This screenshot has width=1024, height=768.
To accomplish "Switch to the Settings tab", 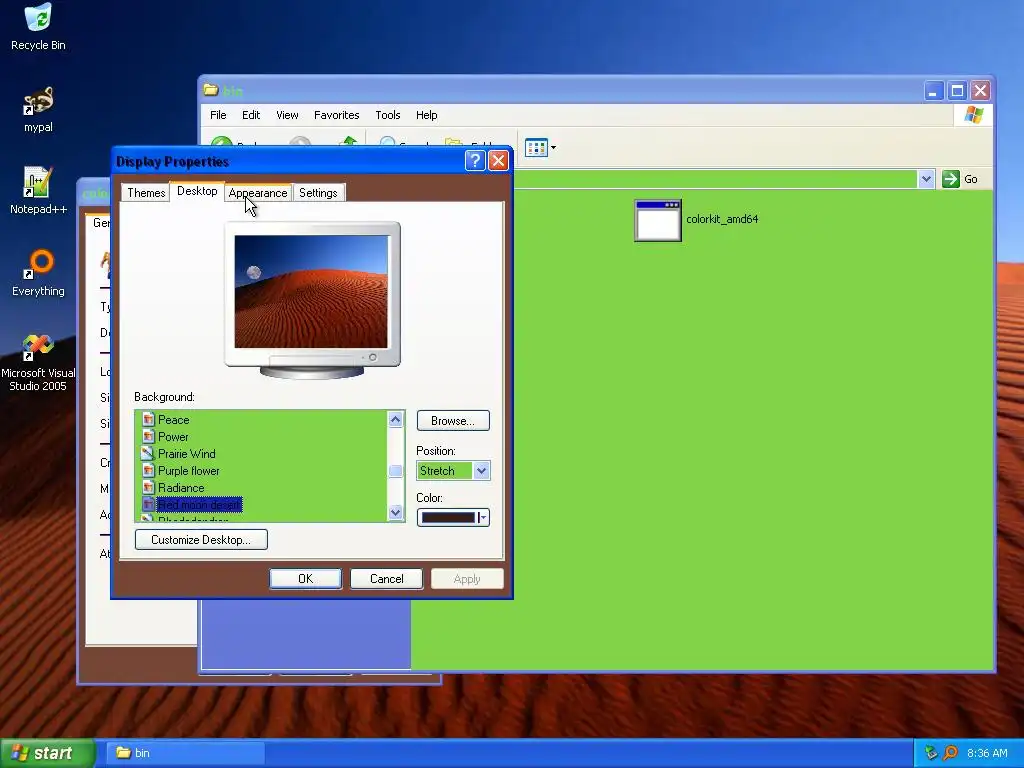I will click(318, 193).
